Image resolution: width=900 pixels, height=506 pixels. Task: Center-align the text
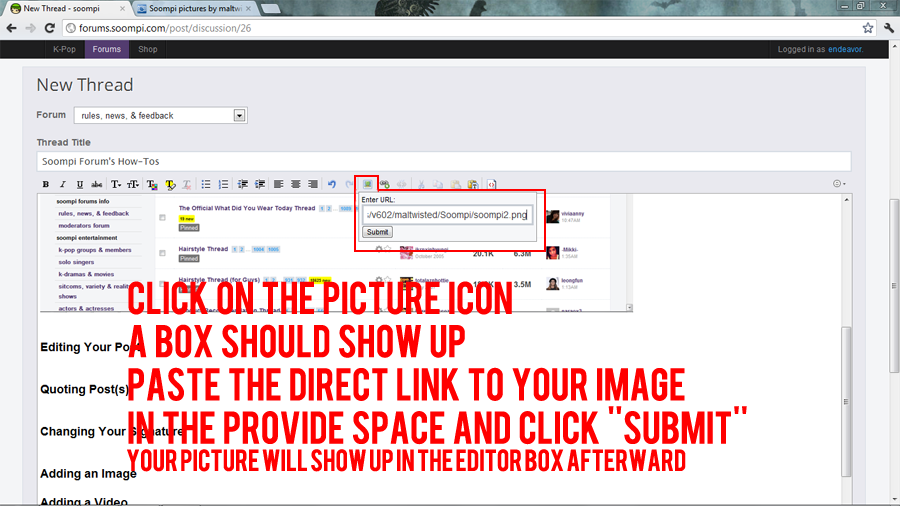click(296, 184)
